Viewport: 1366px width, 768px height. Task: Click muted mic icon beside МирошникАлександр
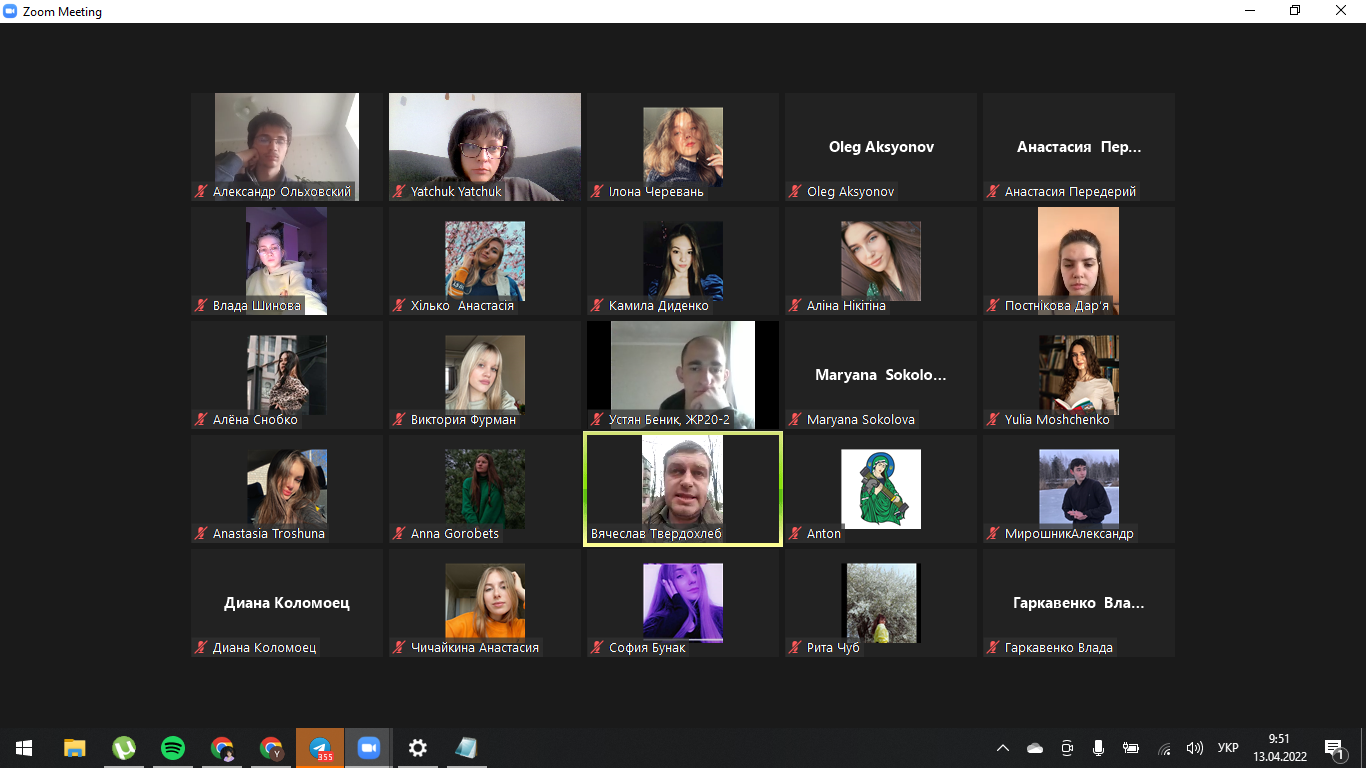993,533
